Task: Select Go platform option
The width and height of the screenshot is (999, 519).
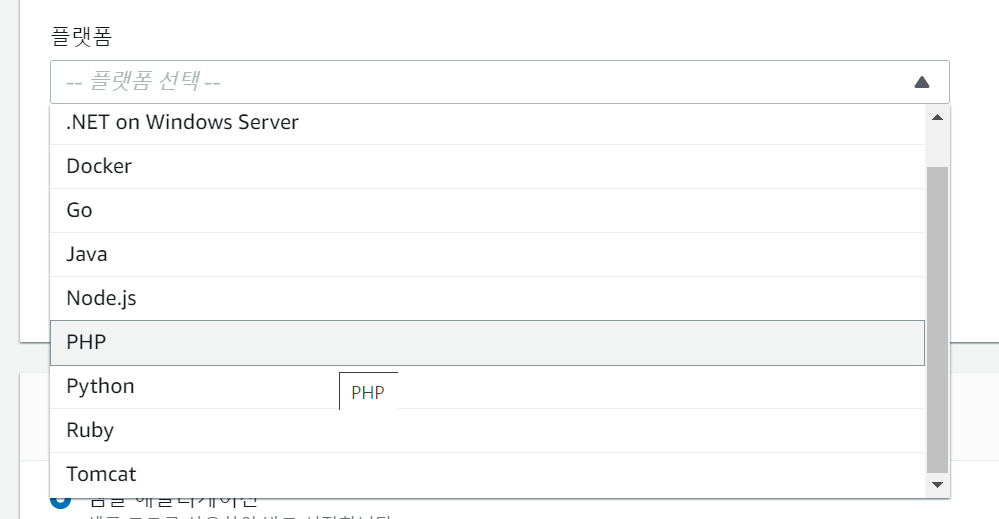Action: (487, 210)
